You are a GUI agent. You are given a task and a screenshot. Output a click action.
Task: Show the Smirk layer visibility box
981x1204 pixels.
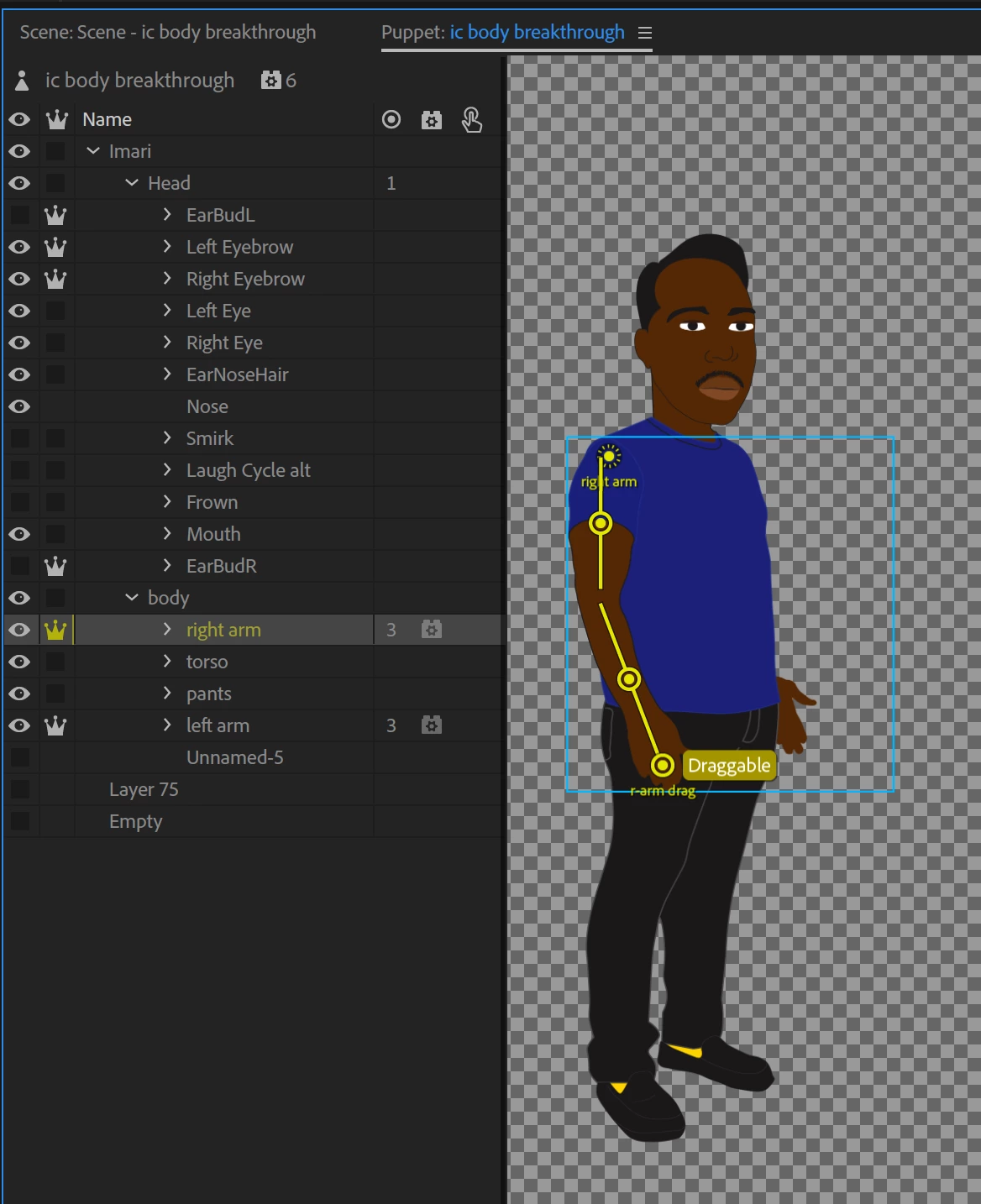(x=19, y=438)
